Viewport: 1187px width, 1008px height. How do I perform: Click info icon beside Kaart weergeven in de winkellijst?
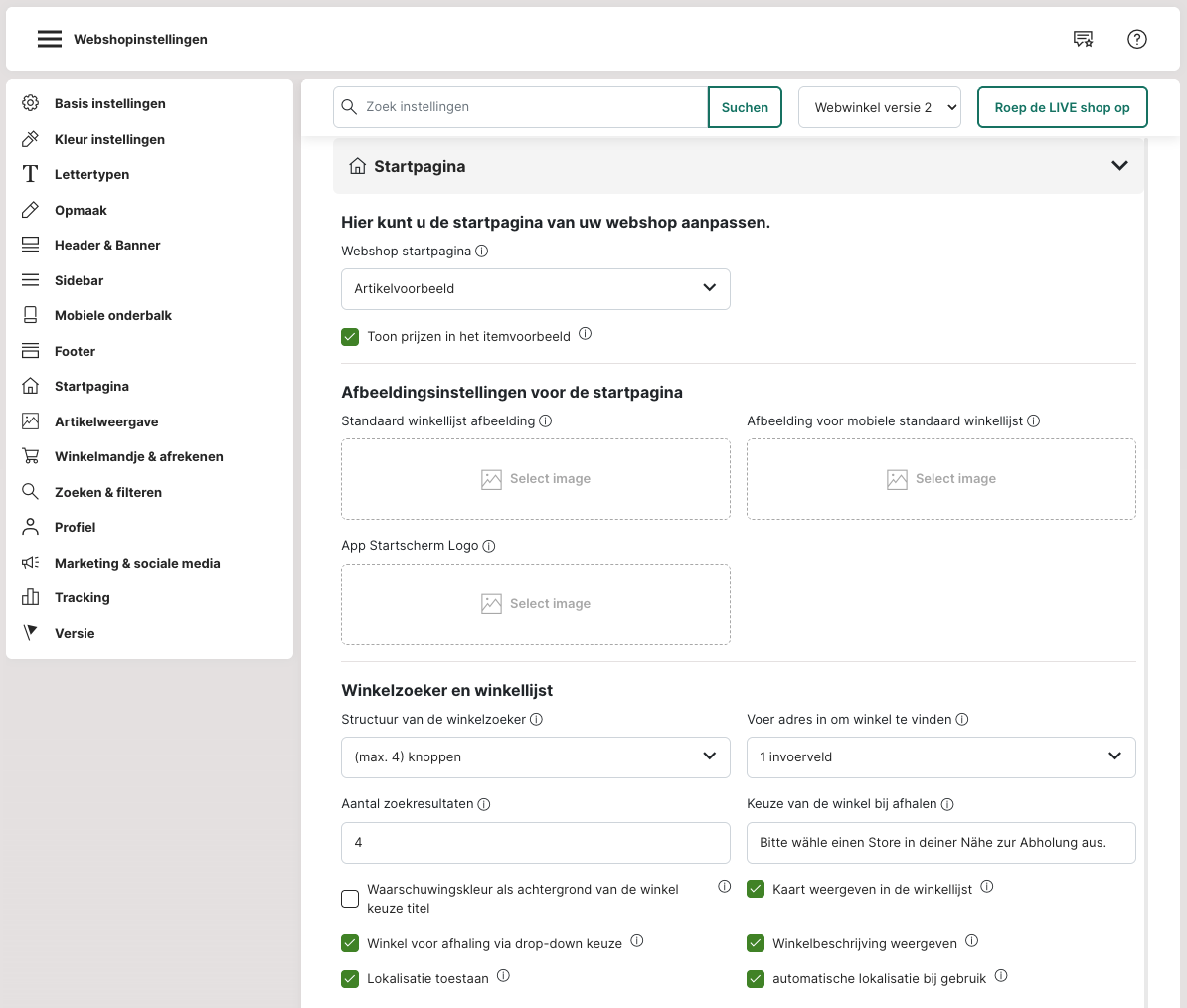tap(987, 887)
